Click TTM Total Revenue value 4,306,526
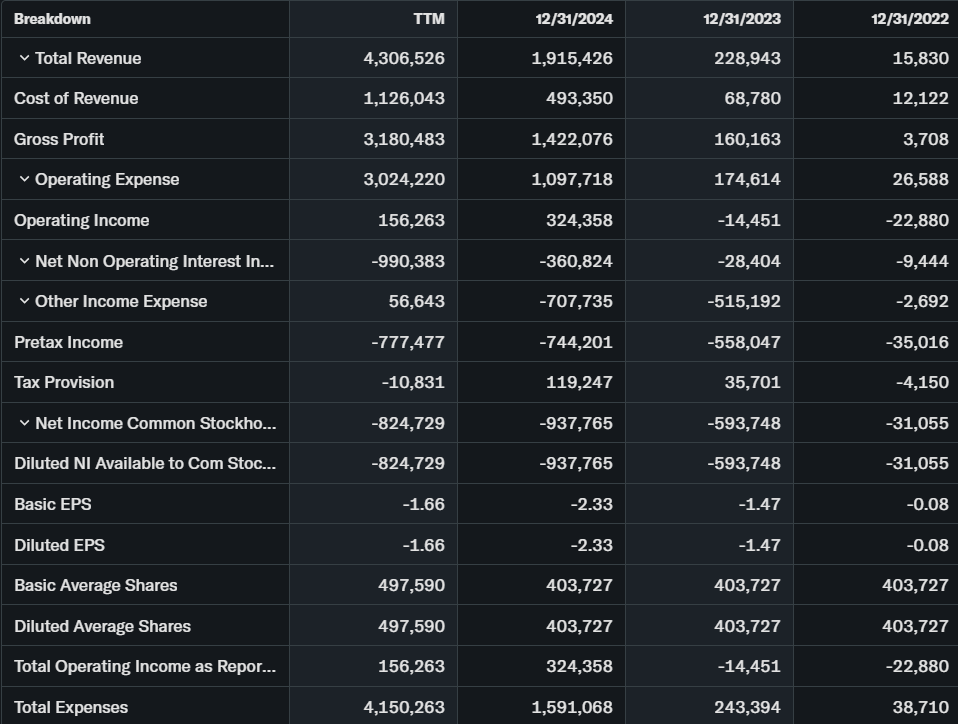The height and width of the screenshot is (724, 958). [404, 58]
